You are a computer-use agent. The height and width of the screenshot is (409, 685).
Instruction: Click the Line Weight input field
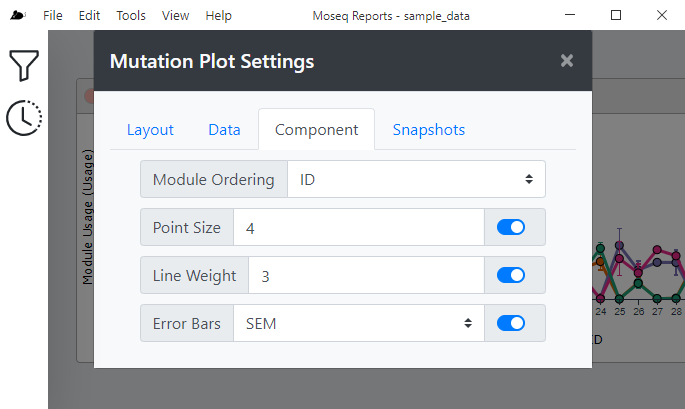coord(366,275)
